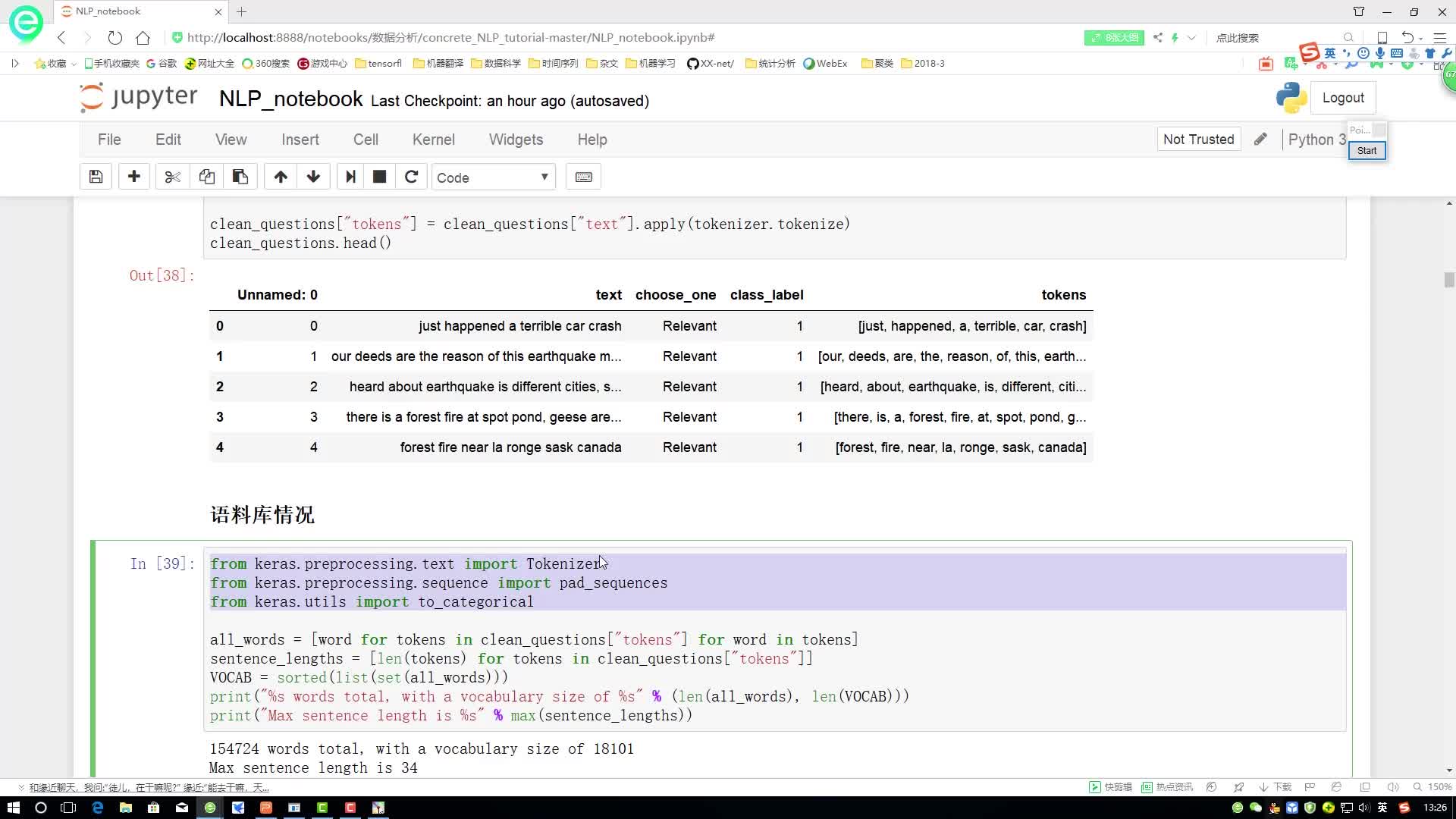Click the pencil edit icon beside Not Trusted

click(1260, 139)
